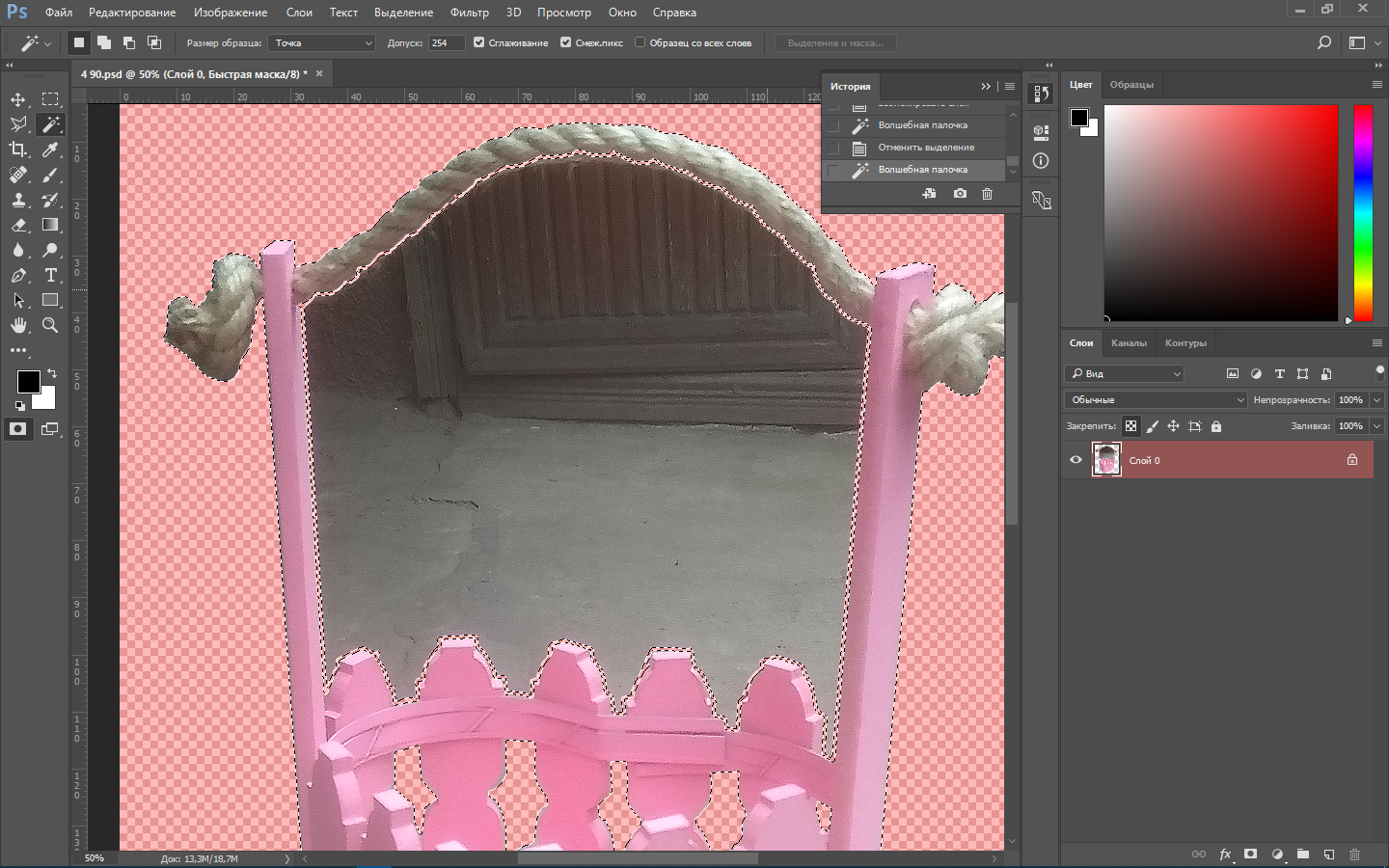This screenshot has width=1389, height=868.
Task: Create new snapshot camera icon in History
Action: (x=960, y=194)
